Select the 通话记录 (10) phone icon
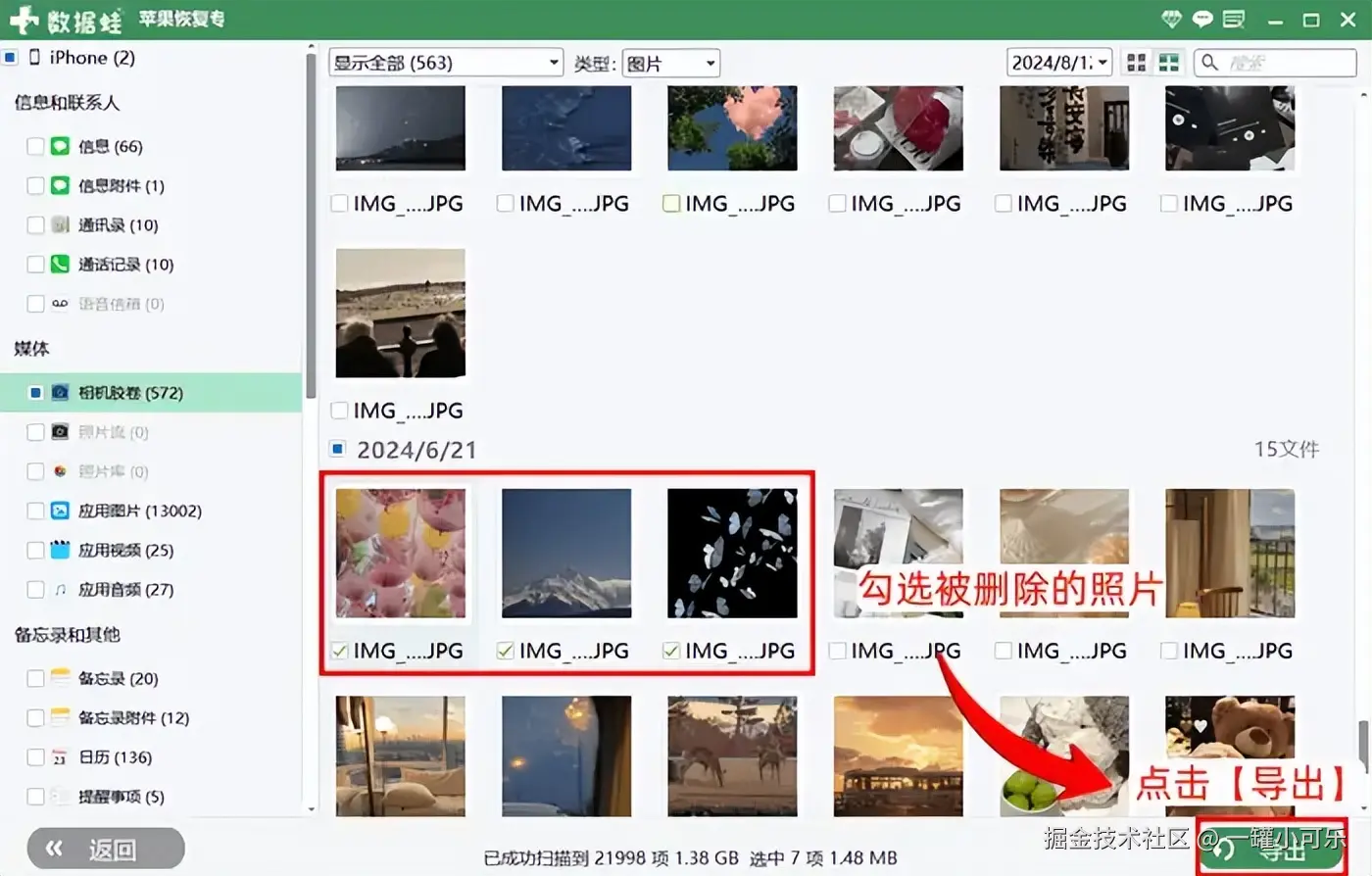Viewport: 1372px width, 876px height. click(x=60, y=264)
